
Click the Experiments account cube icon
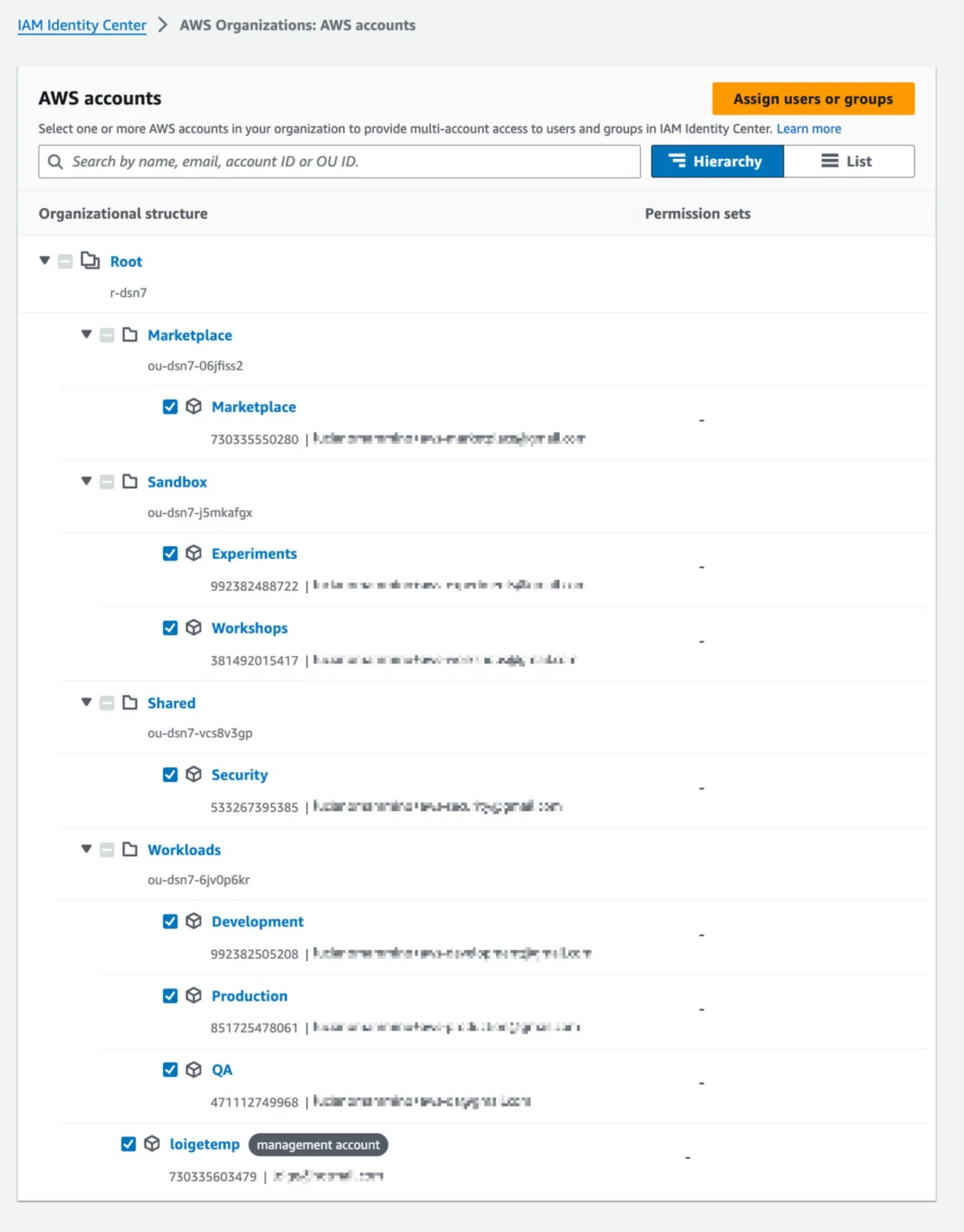click(x=194, y=553)
